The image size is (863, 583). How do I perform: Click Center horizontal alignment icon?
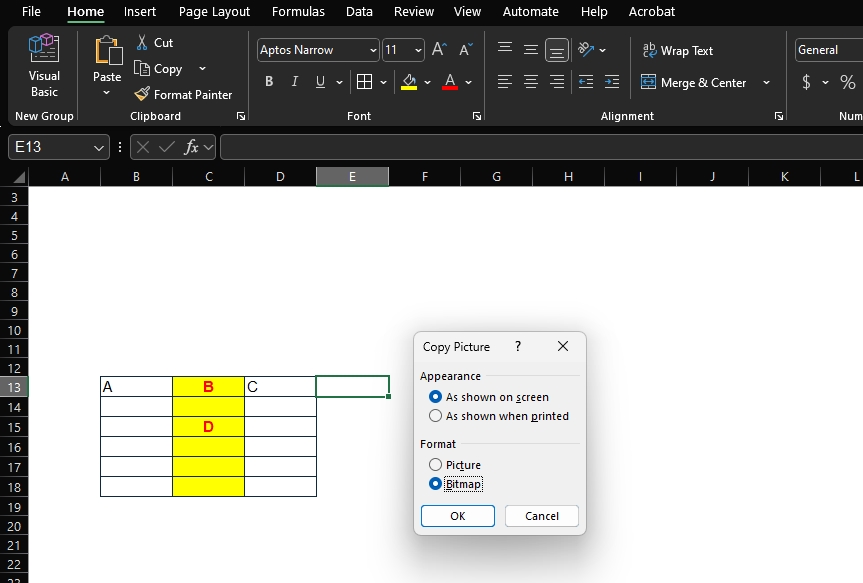coord(531,82)
